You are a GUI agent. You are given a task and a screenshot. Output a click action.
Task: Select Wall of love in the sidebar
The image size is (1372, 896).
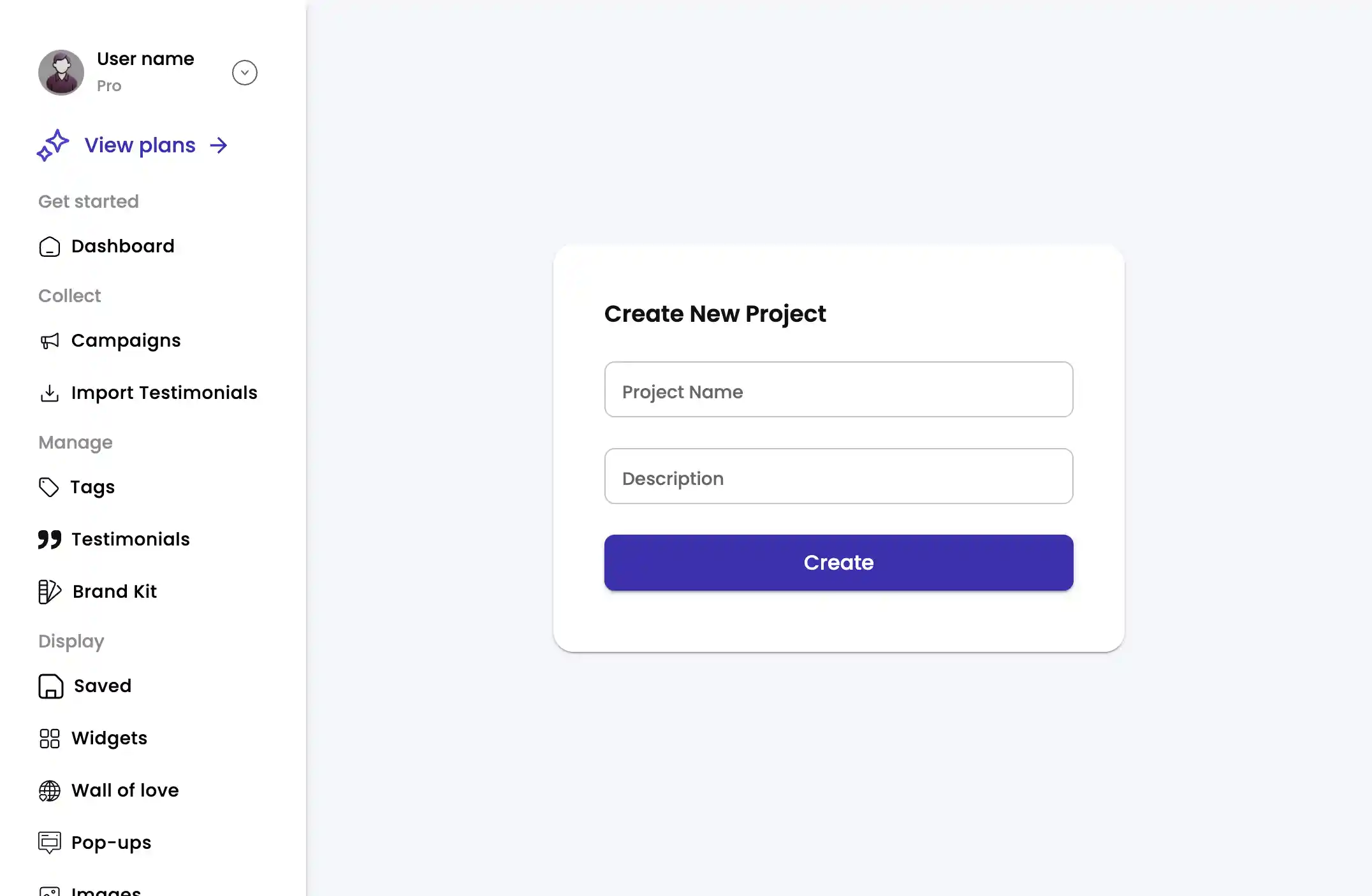point(125,790)
